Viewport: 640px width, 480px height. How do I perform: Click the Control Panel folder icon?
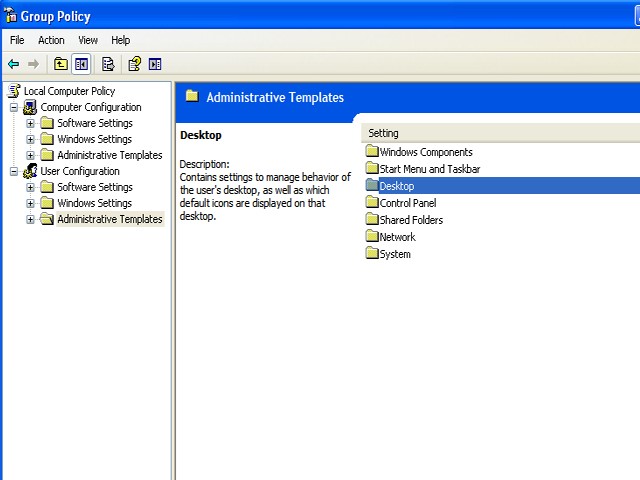[372, 202]
